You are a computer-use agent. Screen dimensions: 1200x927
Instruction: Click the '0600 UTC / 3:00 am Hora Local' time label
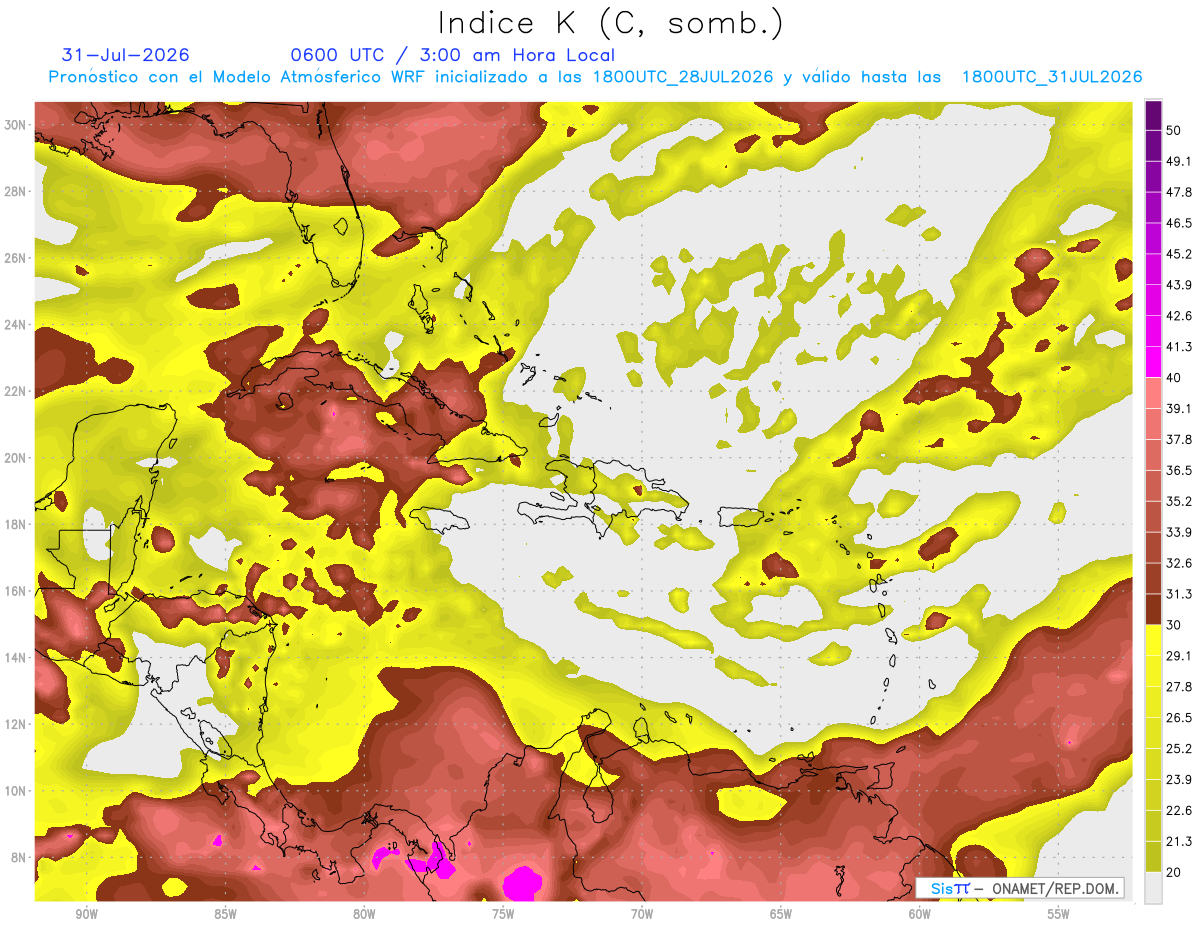pos(452,55)
